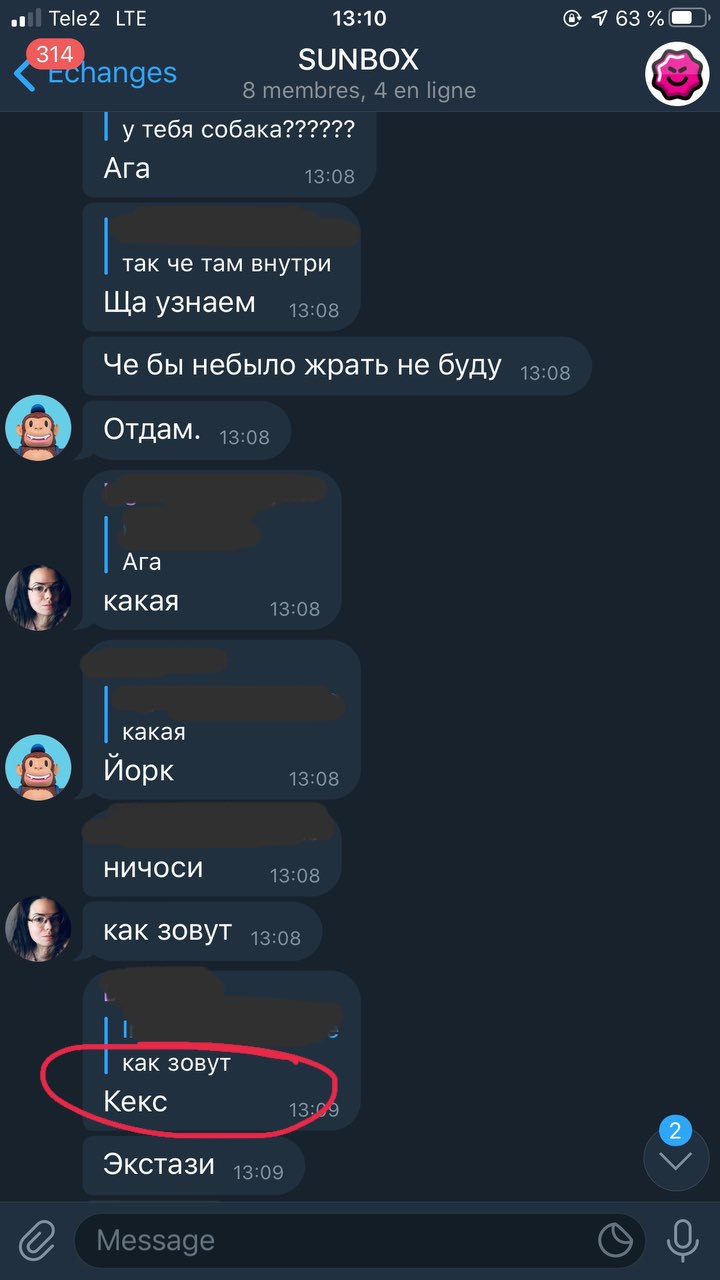This screenshot has width=720, height=1280.
Task: Jump to latest messages with down arrow
Action: (x=676, y=1162)
